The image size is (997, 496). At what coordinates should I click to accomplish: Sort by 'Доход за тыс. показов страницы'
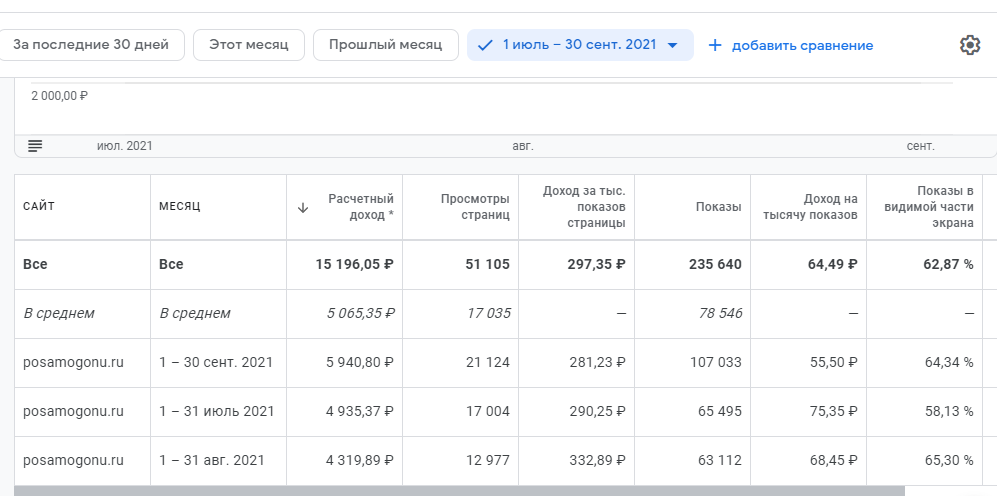pyautogui.click(x=583, y=206)
